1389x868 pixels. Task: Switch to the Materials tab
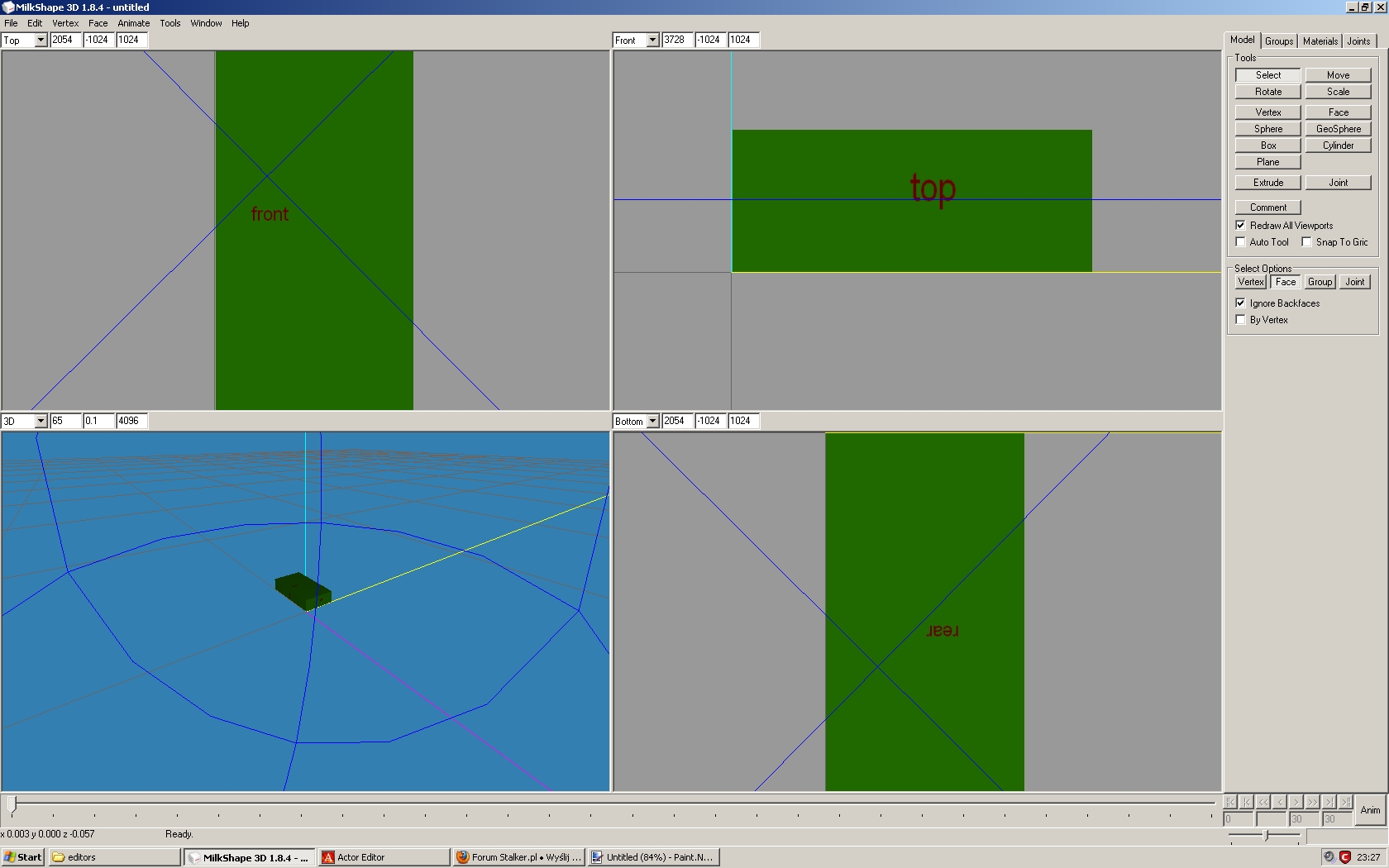(1320, 41)
